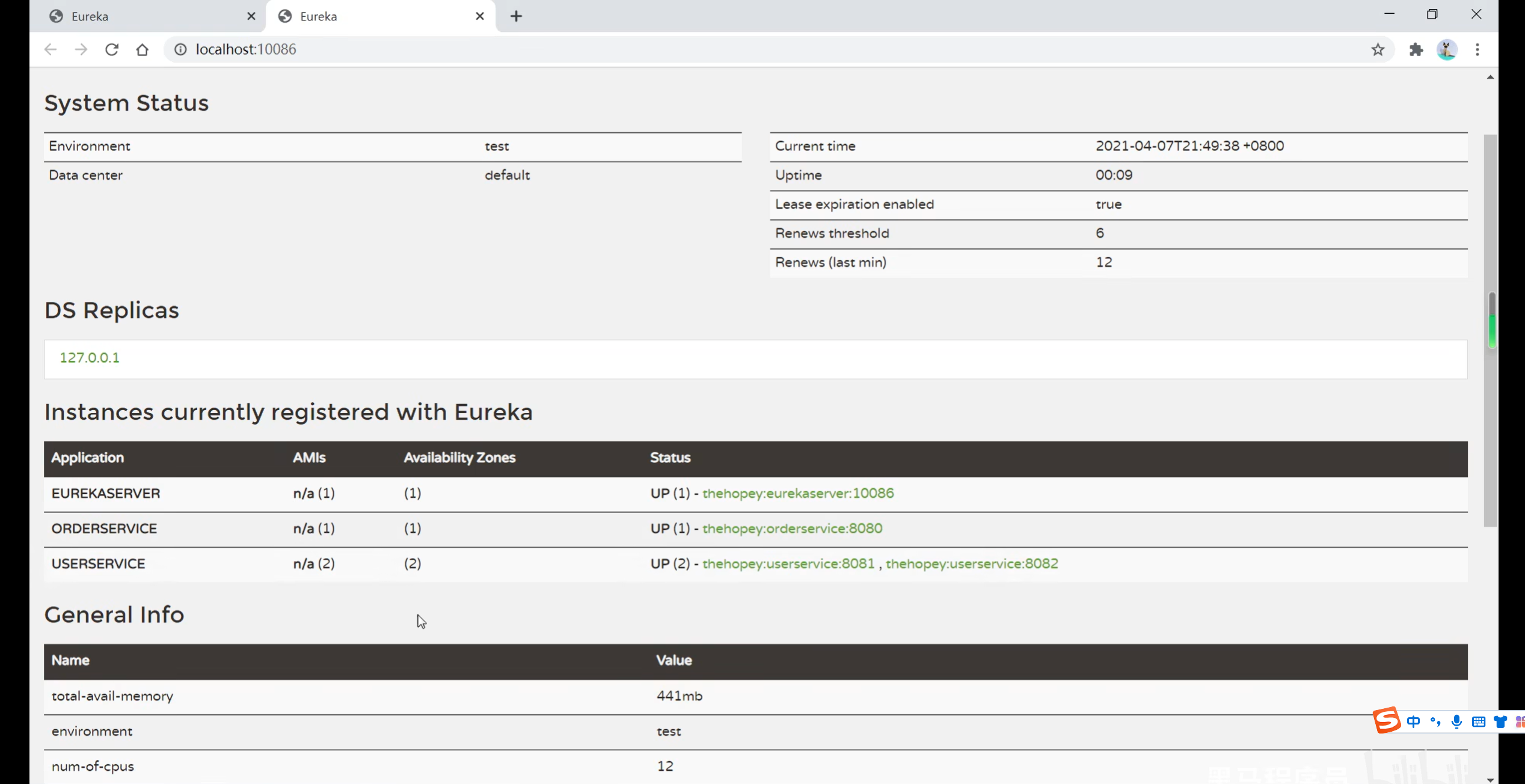Click the 127.0.0.1 replica link
1525x784 pixels.
(89, 358)
